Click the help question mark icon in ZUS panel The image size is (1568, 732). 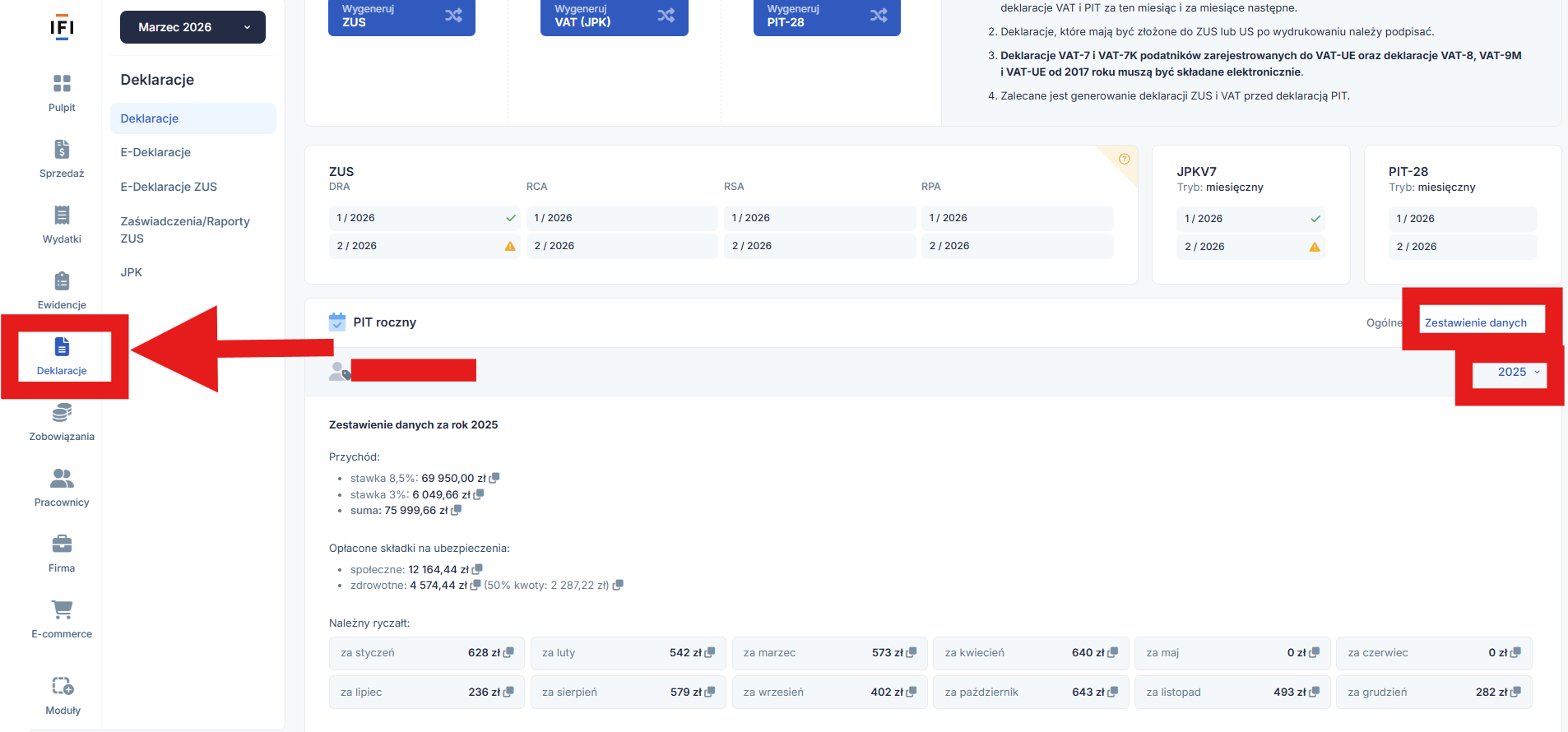click(x=1124, y=159)
